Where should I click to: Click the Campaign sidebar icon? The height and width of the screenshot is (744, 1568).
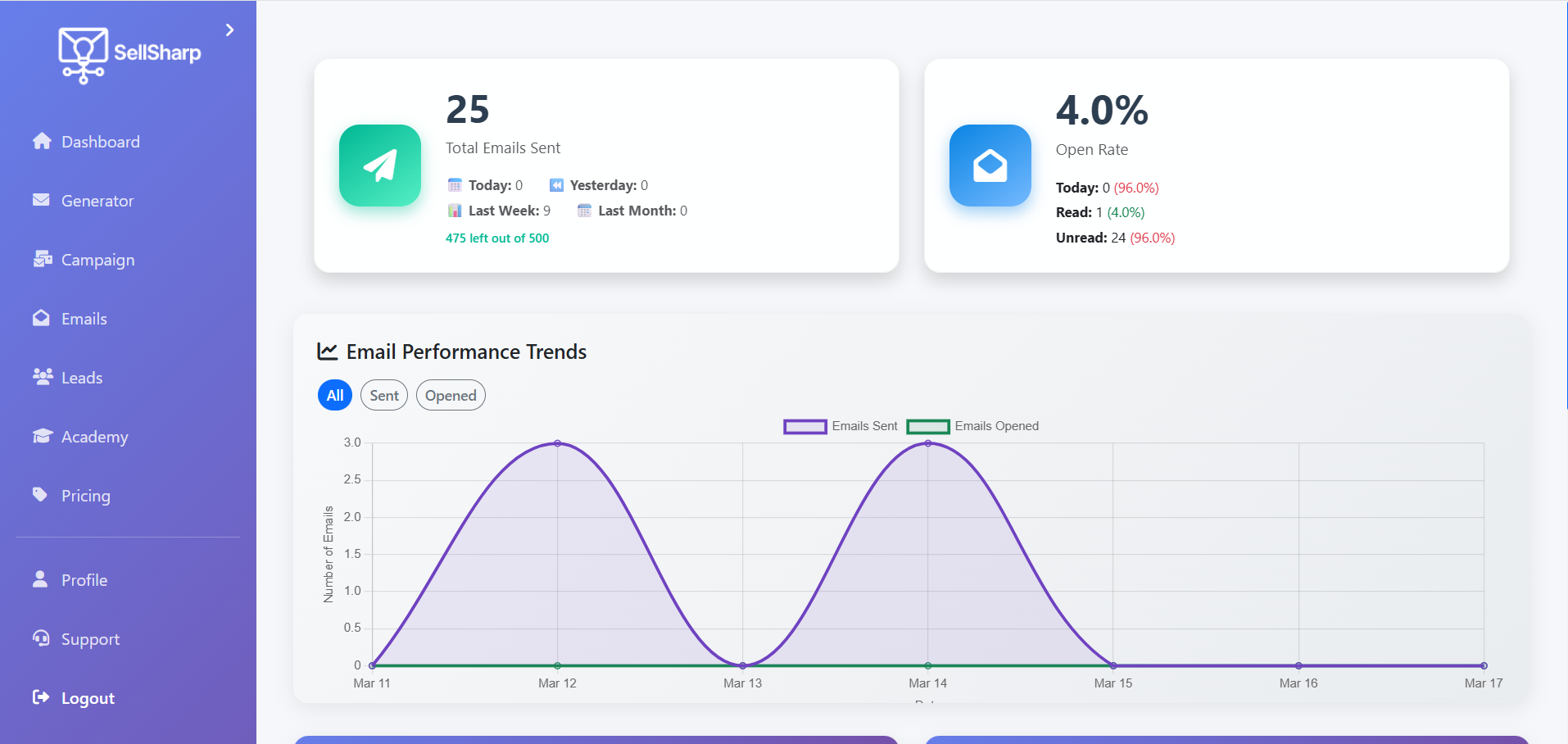(x=42, y=259)
